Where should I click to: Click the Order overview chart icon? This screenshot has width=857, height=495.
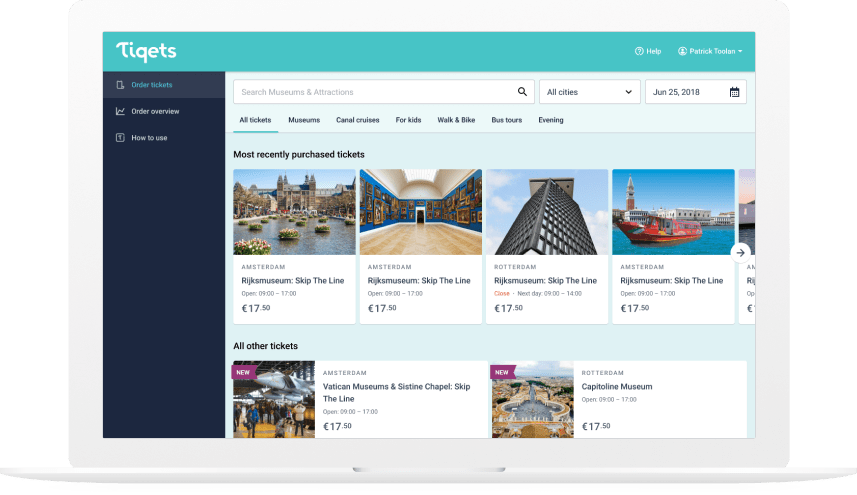coord(120,111)
